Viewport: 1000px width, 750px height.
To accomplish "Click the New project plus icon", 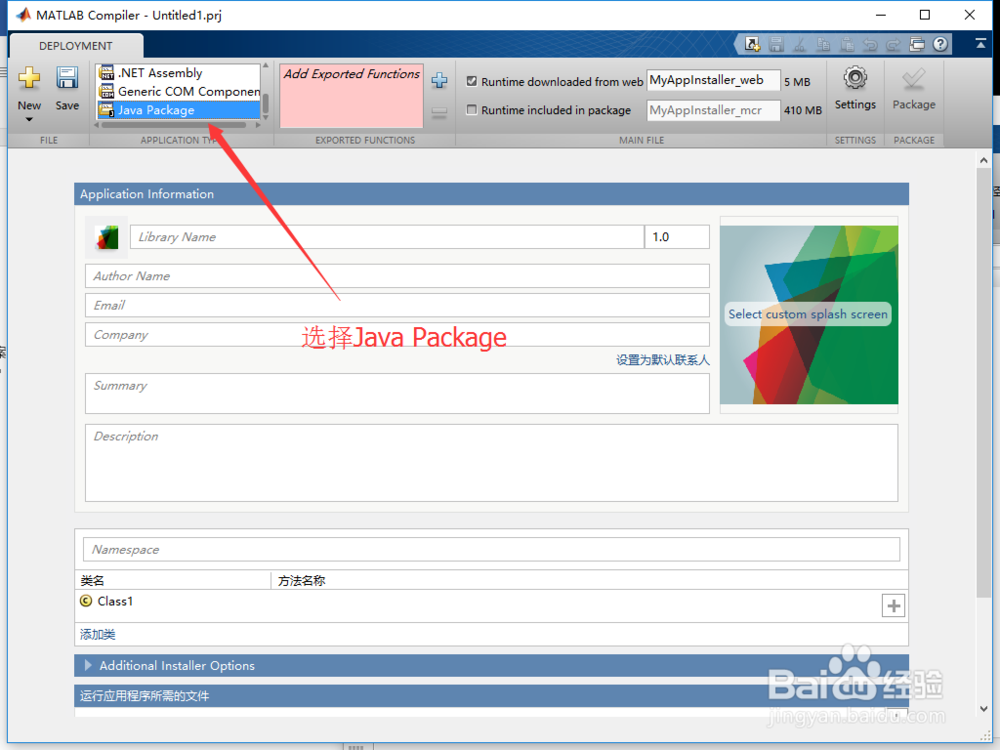I will click(x=29, y=78).
